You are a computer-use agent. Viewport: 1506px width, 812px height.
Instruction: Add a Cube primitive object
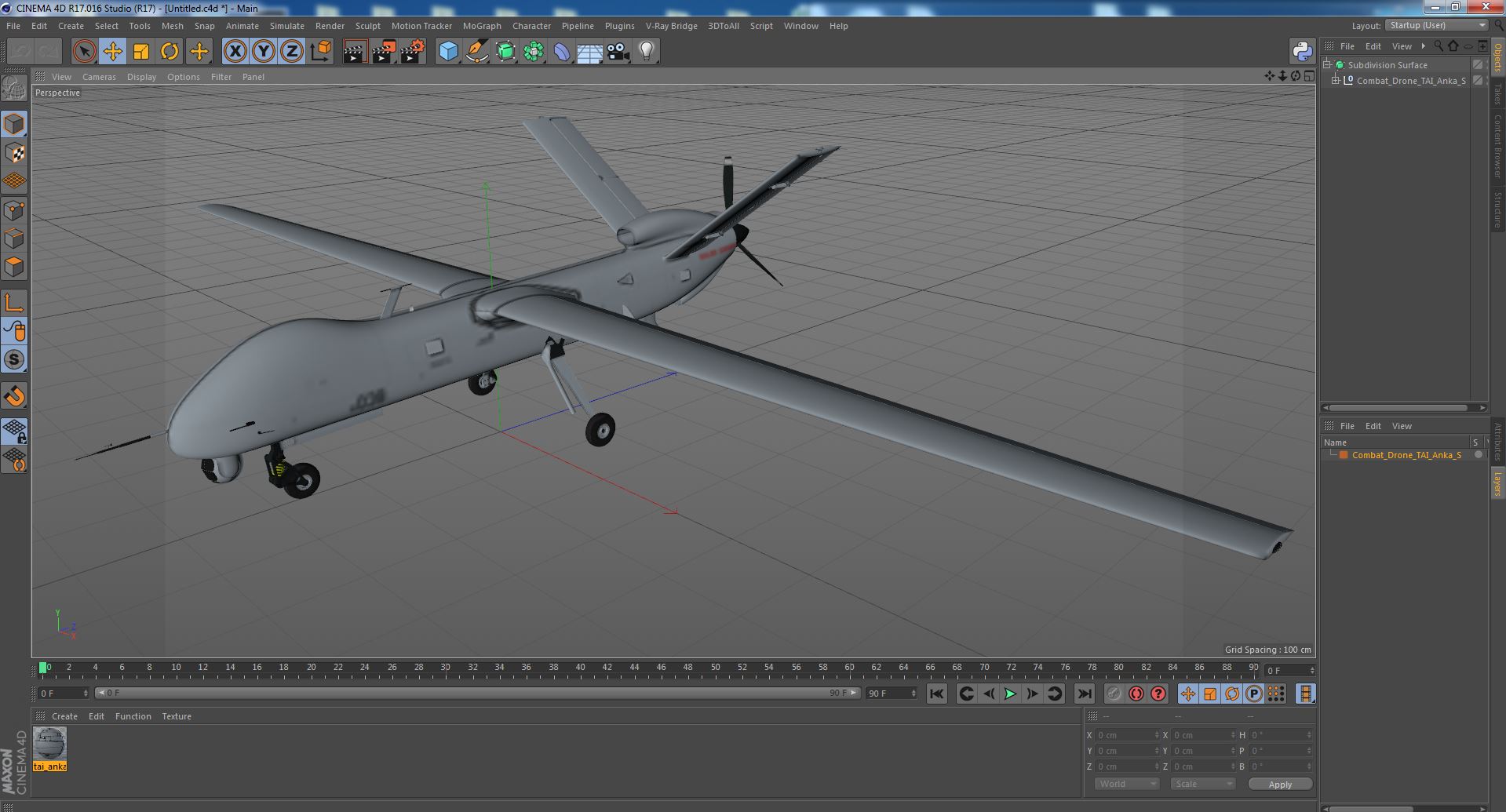click(448, 52)
